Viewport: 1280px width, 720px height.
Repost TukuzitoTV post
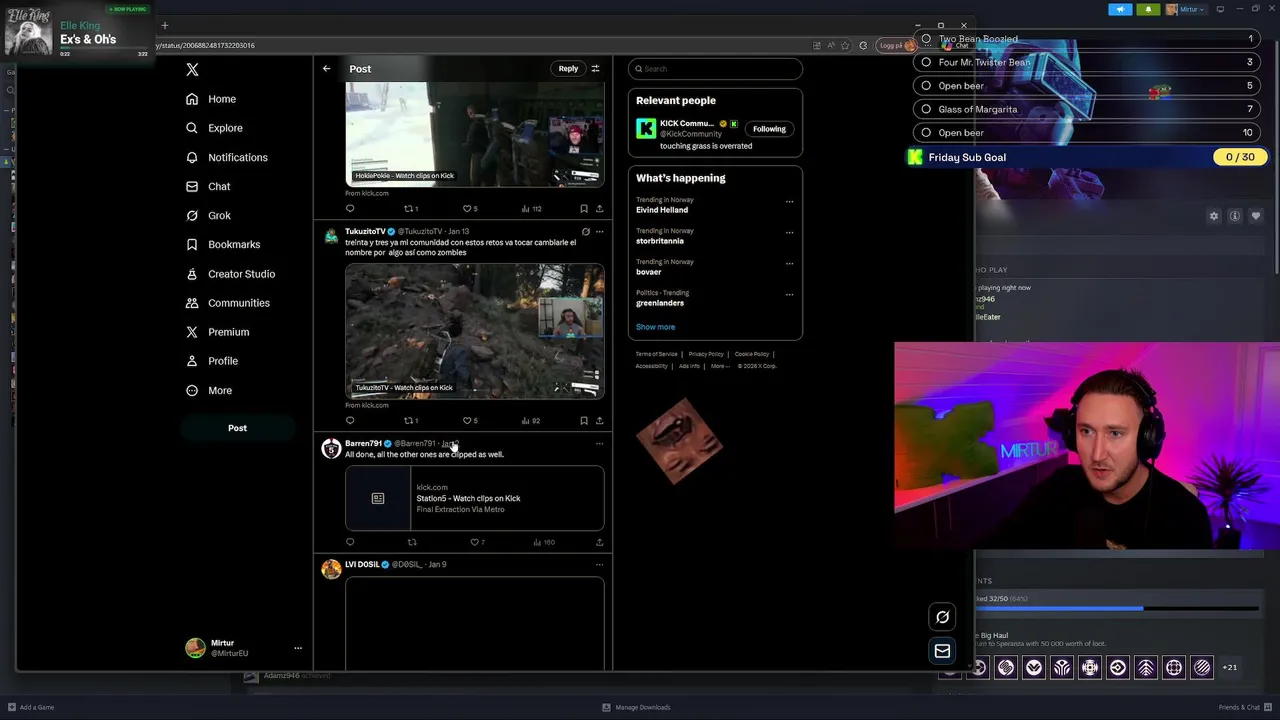coord(408,421)
